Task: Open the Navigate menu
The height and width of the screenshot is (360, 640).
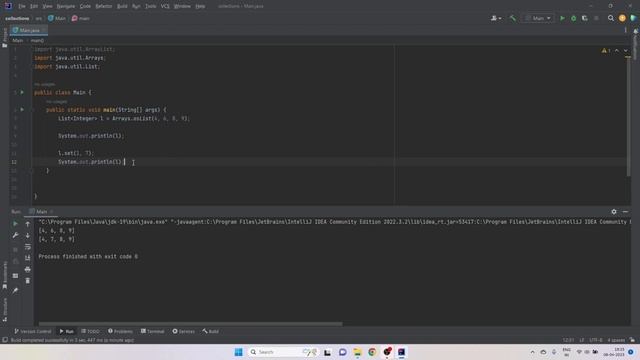Action: pyautogui.click(x=66, y=6)
